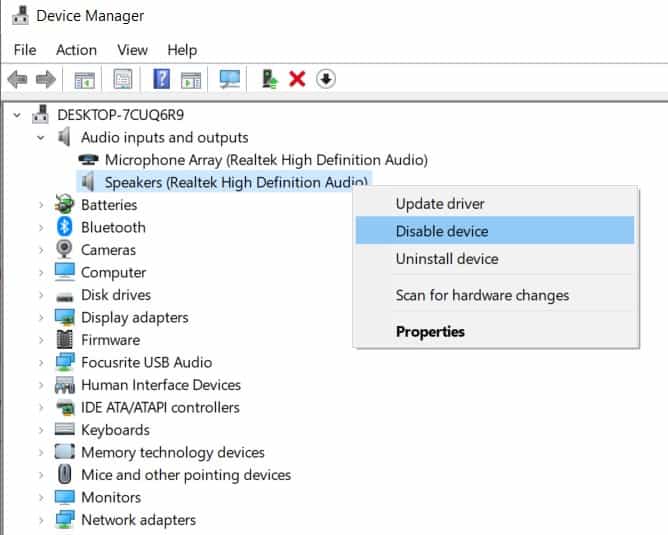Click the Scan for hardware changes monitor icon
The width and height of the screenshot is (668, 535).
(x=230, y=79)
